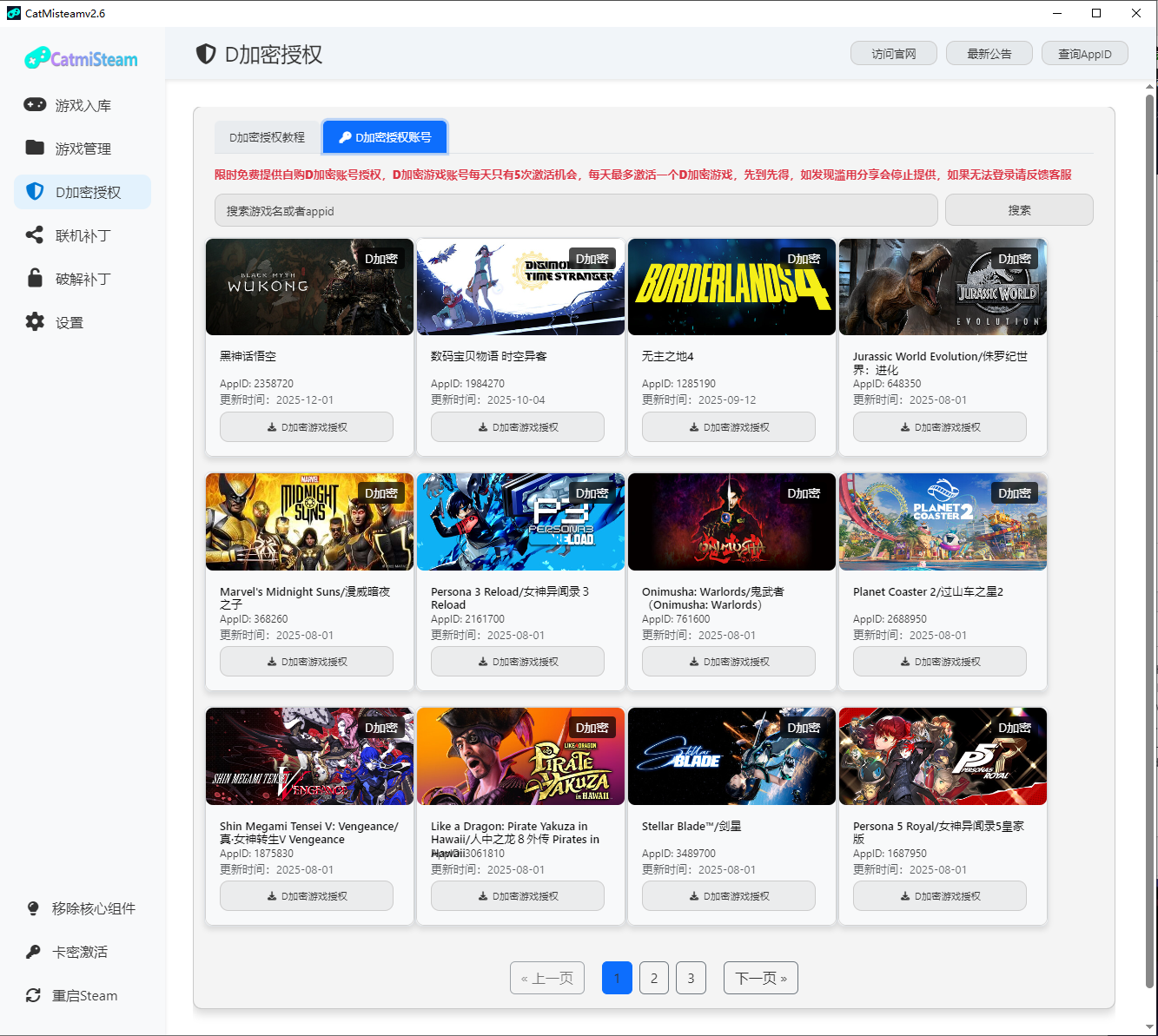Select the D加密授权账号 tab

pyautogui.click(x=385, y=136)
